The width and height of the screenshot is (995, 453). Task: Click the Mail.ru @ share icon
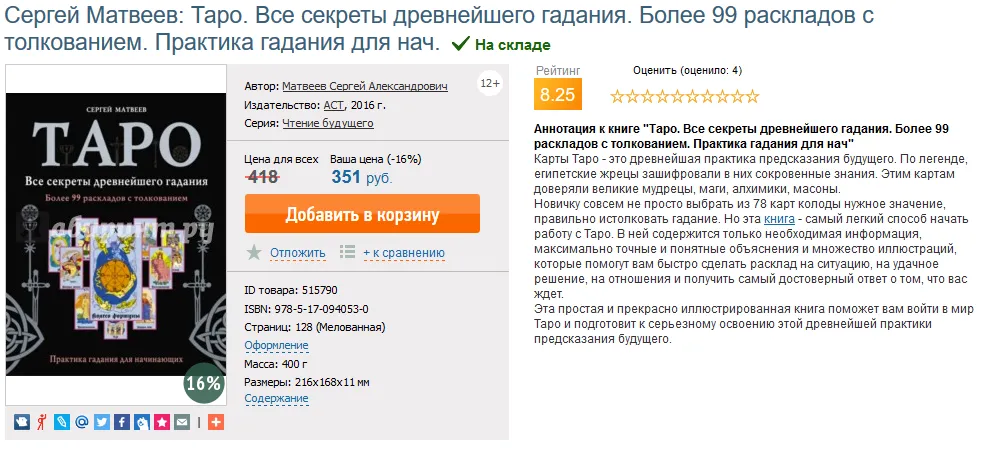tap(82, 422)
